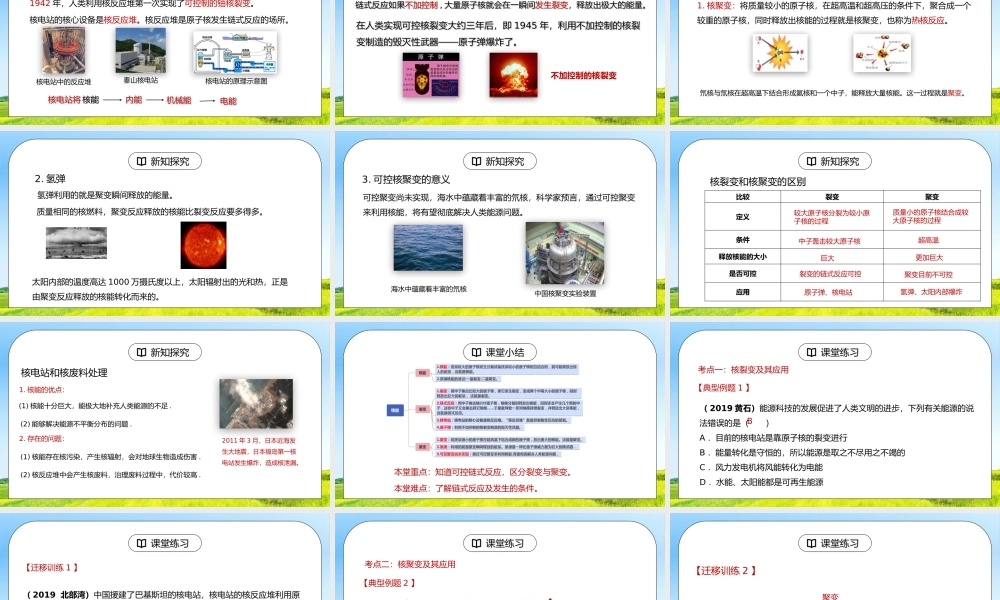Image resolution: width=1000 pixels, height=600 pixels.
Task: Click the red subheading 2. 存在的问题:
Action: coord(41,439)
